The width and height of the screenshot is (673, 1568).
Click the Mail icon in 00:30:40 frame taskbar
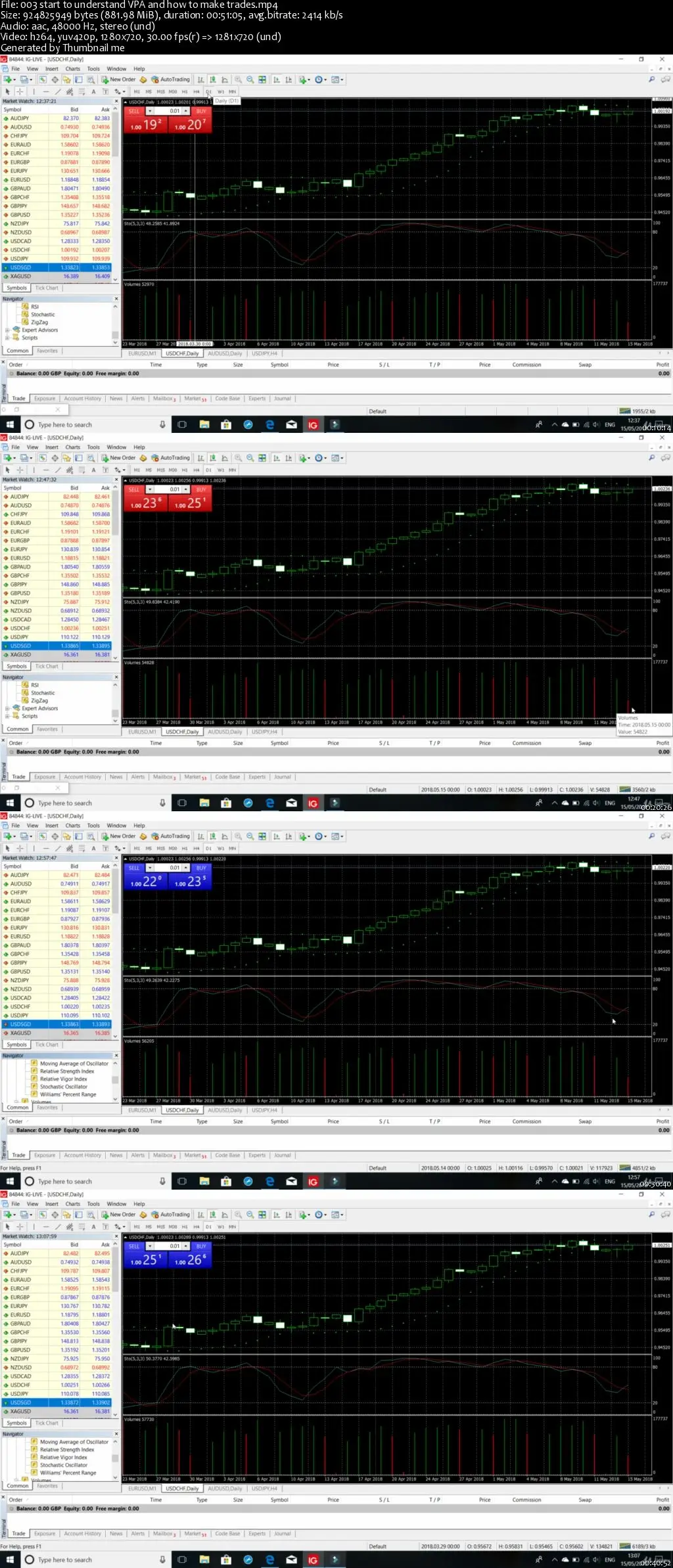[x=291, y=1182]
